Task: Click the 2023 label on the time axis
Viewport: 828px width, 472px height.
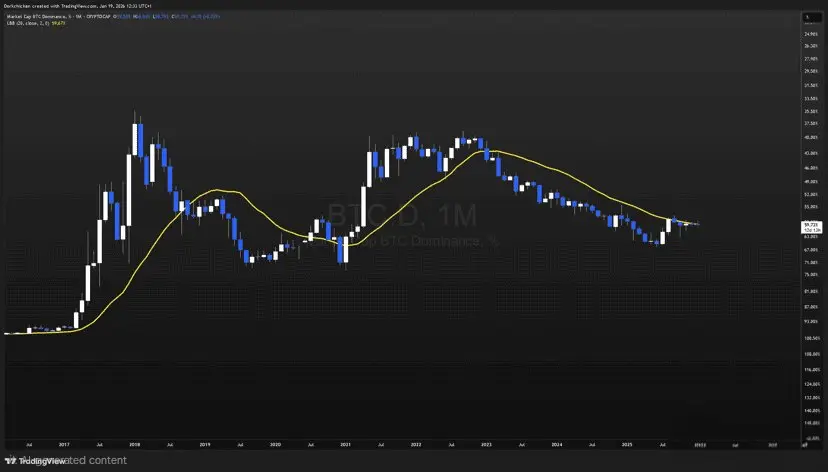Action: tap(486, 445)
